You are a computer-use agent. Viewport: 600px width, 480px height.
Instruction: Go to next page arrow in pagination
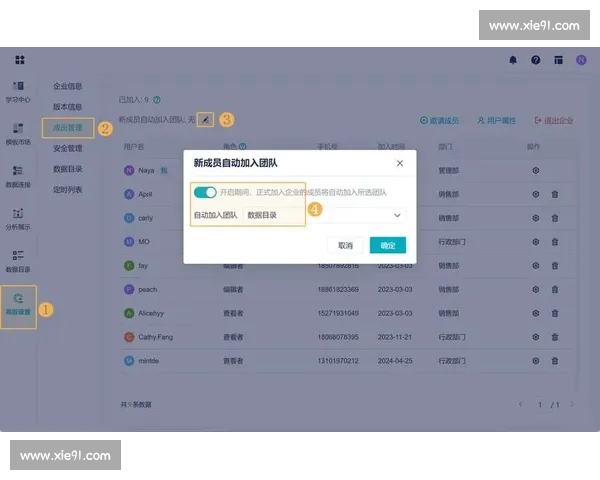tap(572, 404)
